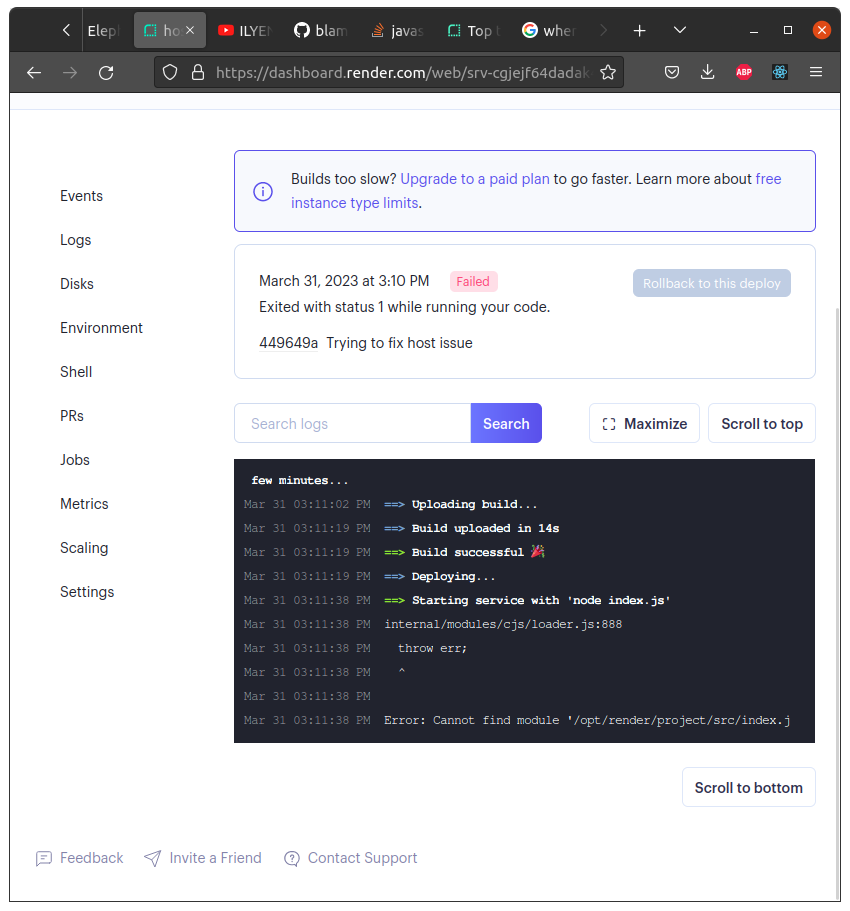Viewport: 850px width, 911px height.
Task: Open Environment in the sidebar
Action: (x=101, y=328)
